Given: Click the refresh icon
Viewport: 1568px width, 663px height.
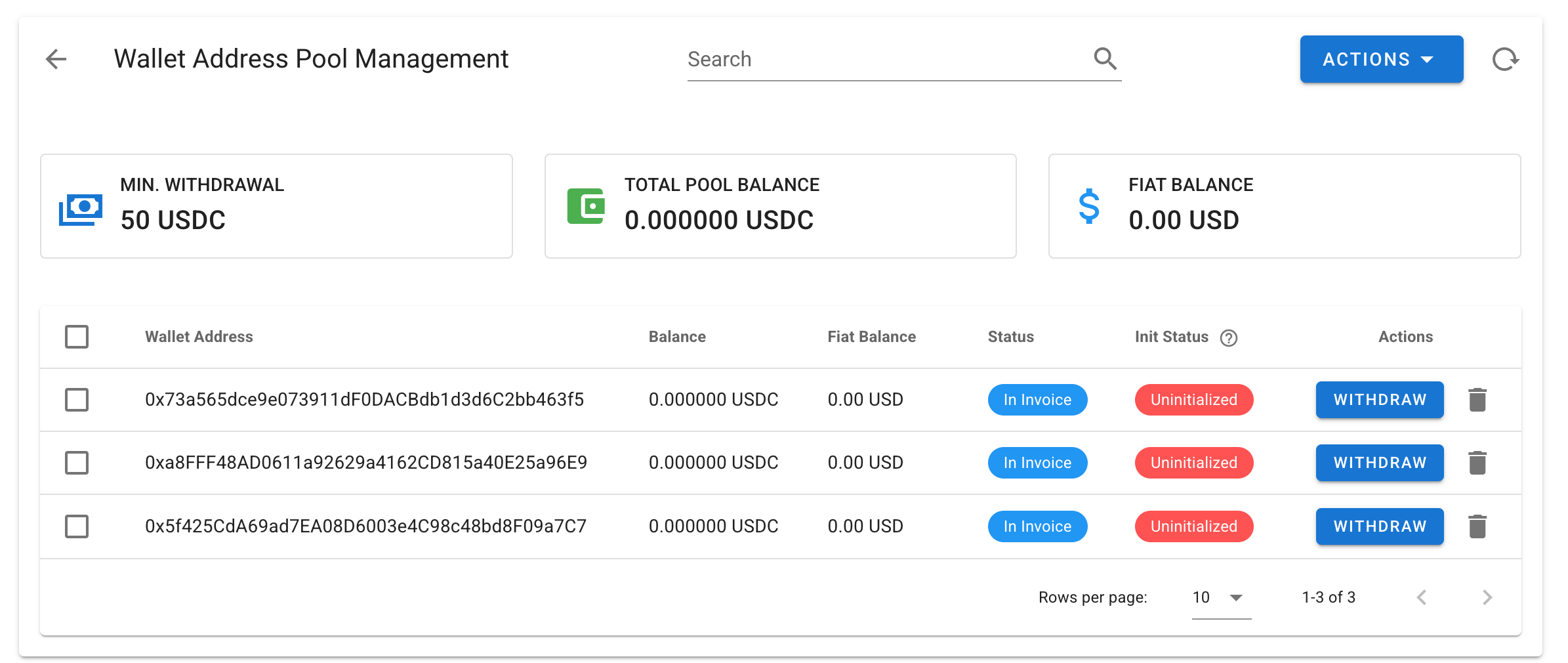Looking at the screenshot, I should pos(1505,60).
